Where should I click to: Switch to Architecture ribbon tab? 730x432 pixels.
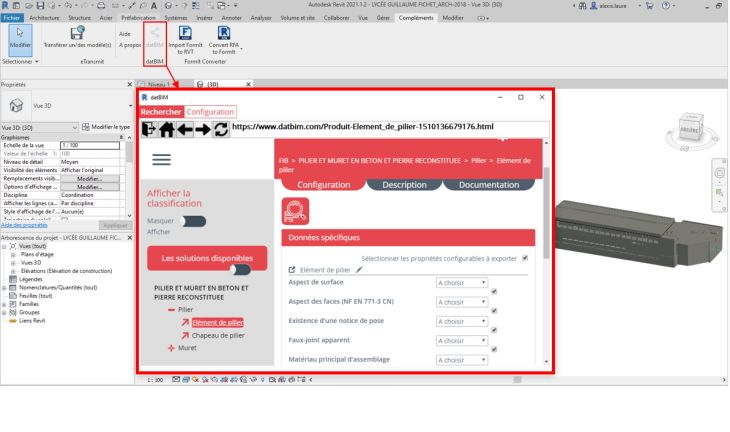44,18
